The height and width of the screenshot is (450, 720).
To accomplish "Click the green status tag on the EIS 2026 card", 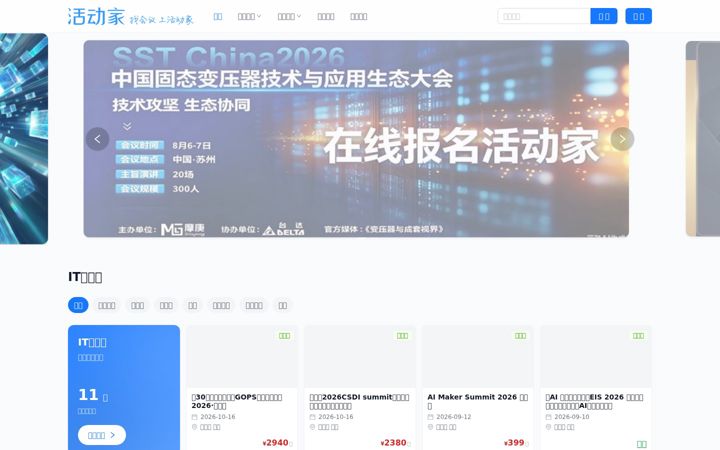I will pyautogui.click(x=638, y=336).
